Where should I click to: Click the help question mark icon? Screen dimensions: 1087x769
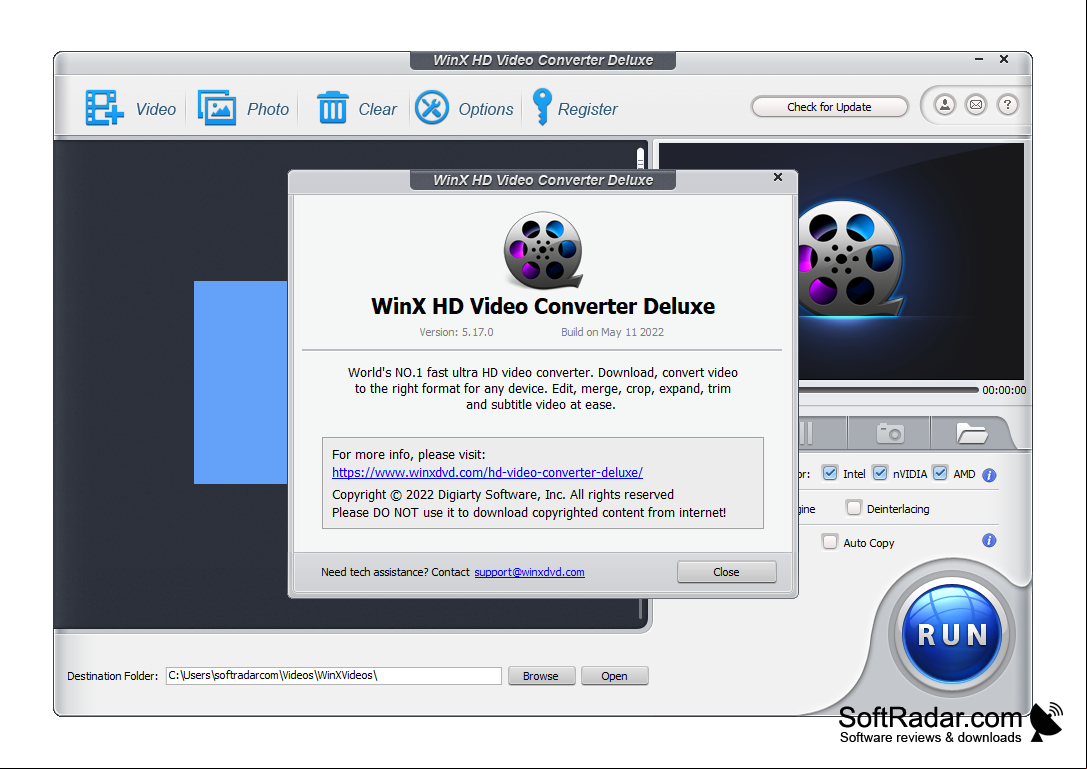[1007, 105]
